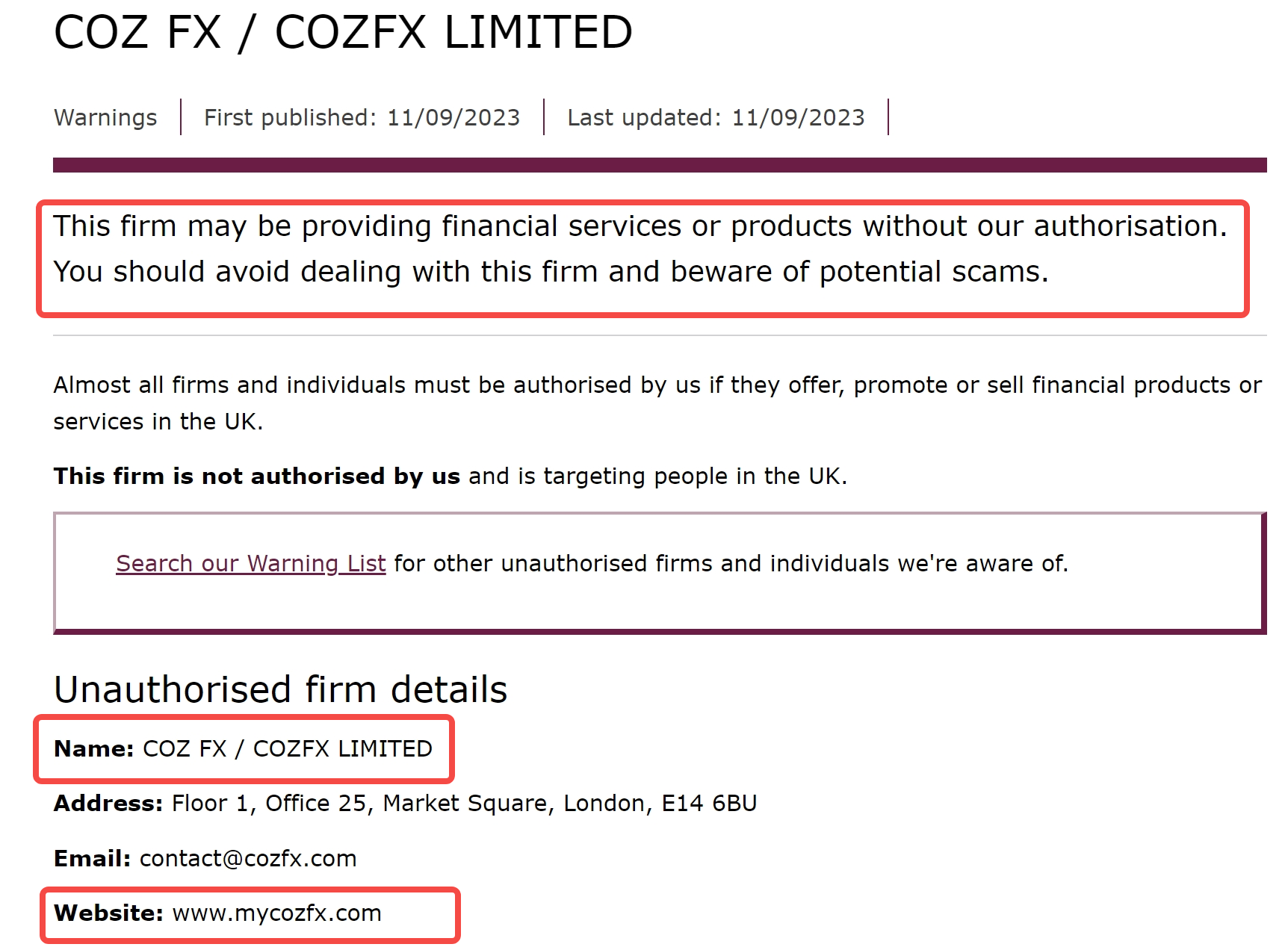Click the Warnings category label
This screenshot has height=950, width=1288.
[105, 117]
